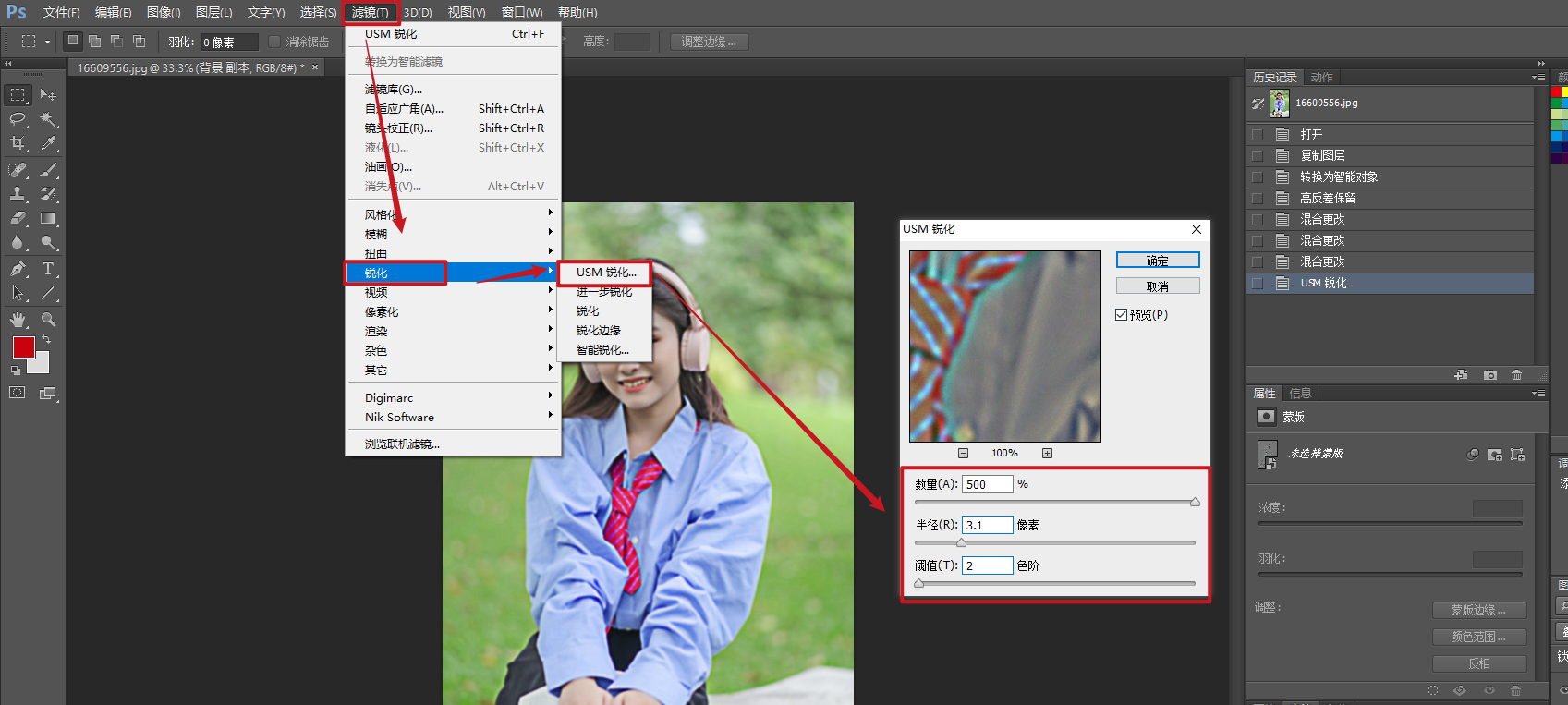Select the Crop tool

18,143
